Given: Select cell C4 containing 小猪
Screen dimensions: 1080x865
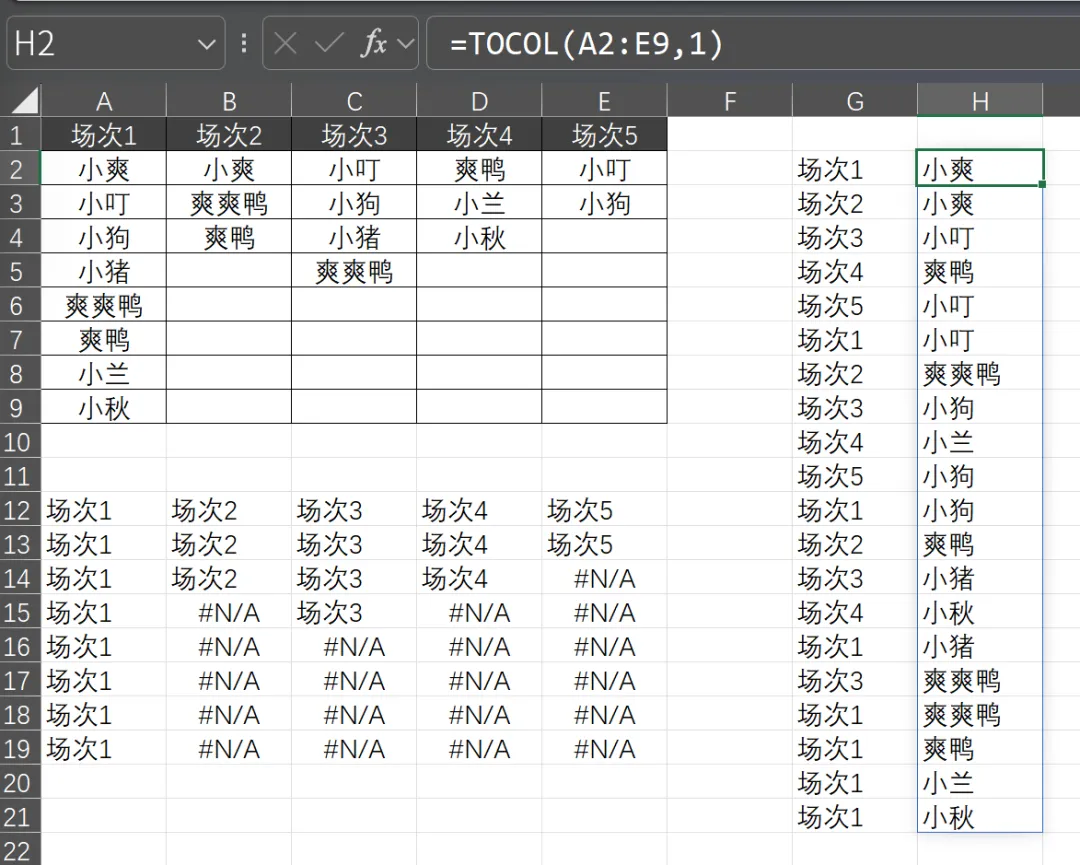Looking at the screenshot, I should 354,237.
